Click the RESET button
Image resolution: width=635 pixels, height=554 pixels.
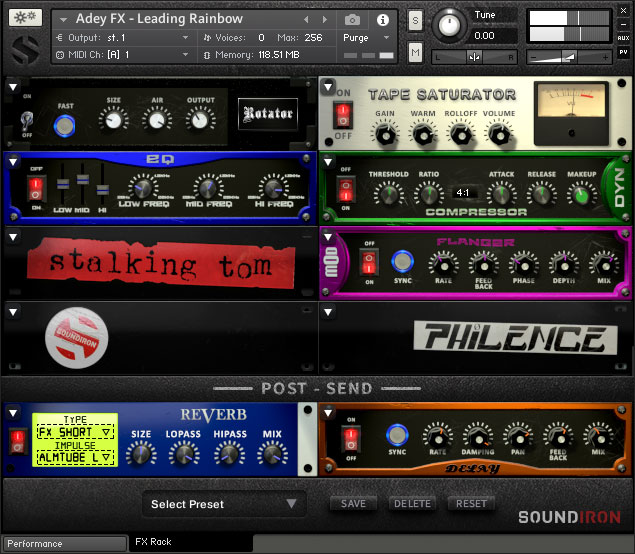coord(471,503)
